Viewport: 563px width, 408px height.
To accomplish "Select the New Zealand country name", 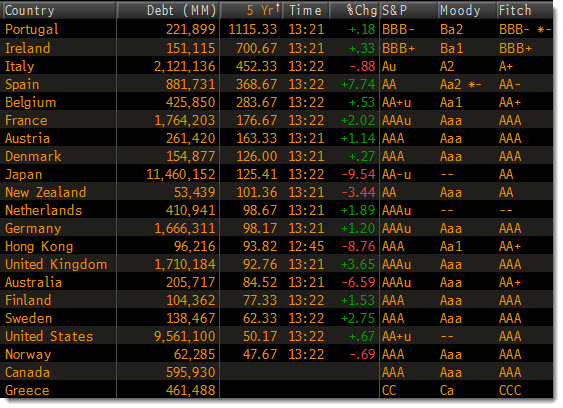I will pos(46,192).
